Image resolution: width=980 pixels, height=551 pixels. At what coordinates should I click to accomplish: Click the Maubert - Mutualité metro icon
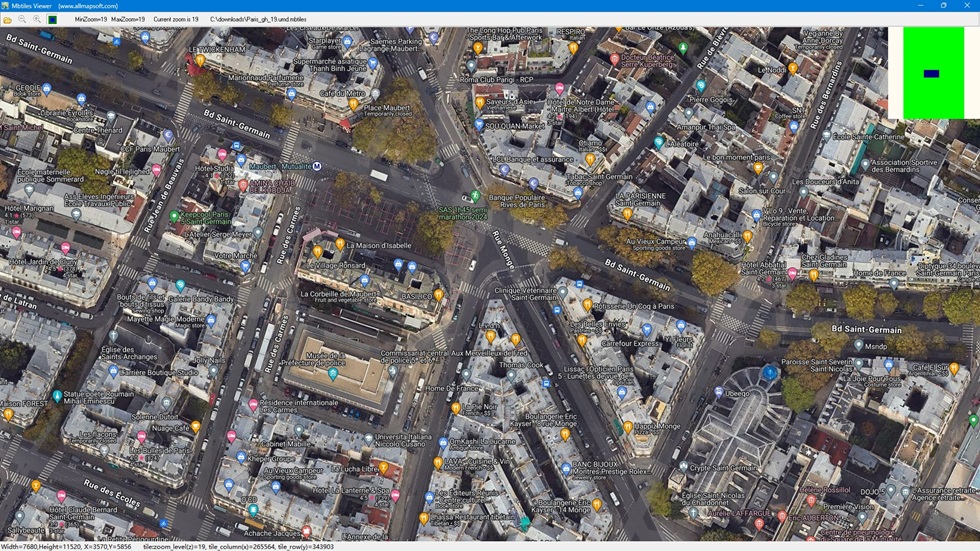pos(317,166)
